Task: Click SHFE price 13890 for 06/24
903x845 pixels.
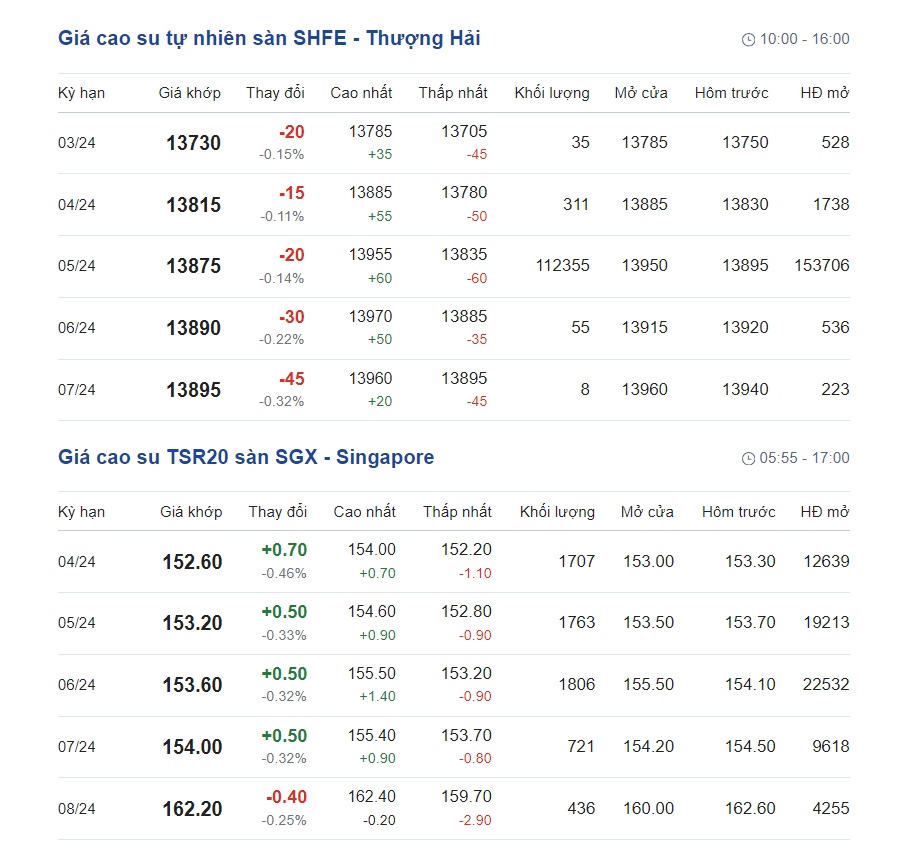Action: (x=194, y=328)
